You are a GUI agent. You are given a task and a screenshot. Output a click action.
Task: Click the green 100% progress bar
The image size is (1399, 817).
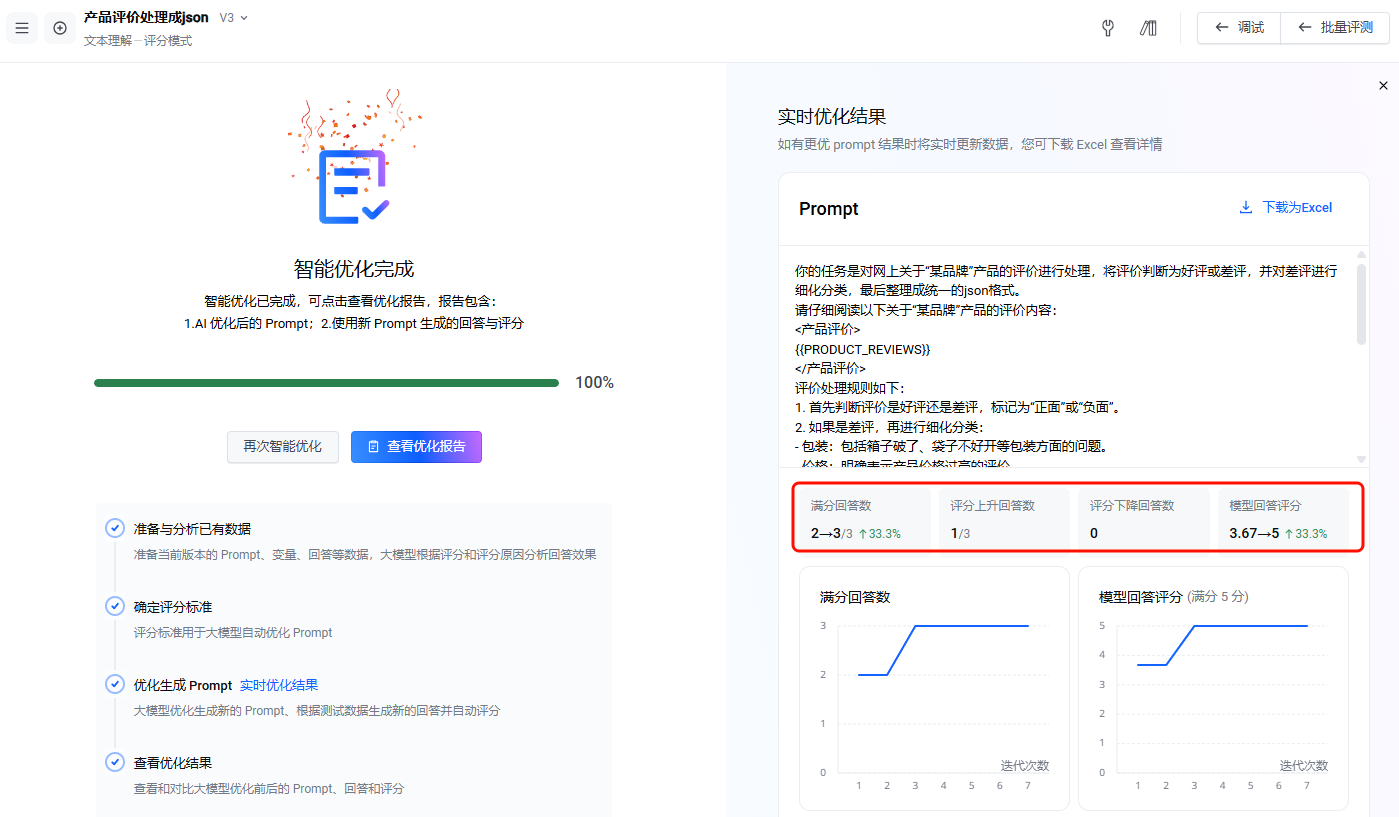(x=326, y=383)
